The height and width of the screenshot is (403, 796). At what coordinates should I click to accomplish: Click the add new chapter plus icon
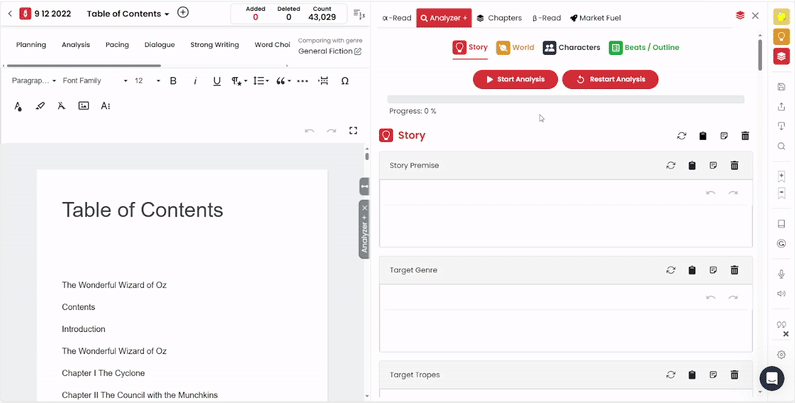click(182, 13)
